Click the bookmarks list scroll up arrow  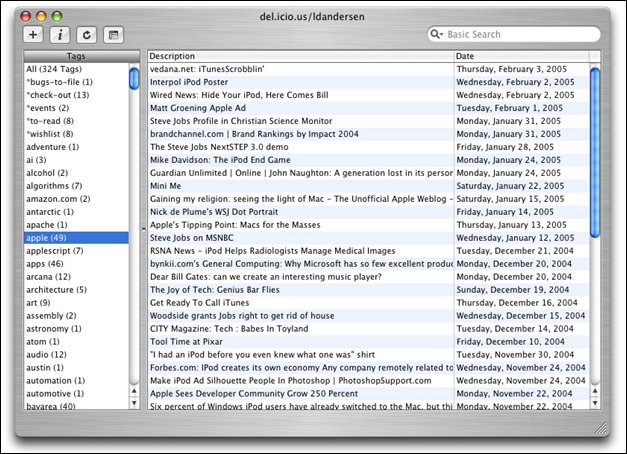595,391
